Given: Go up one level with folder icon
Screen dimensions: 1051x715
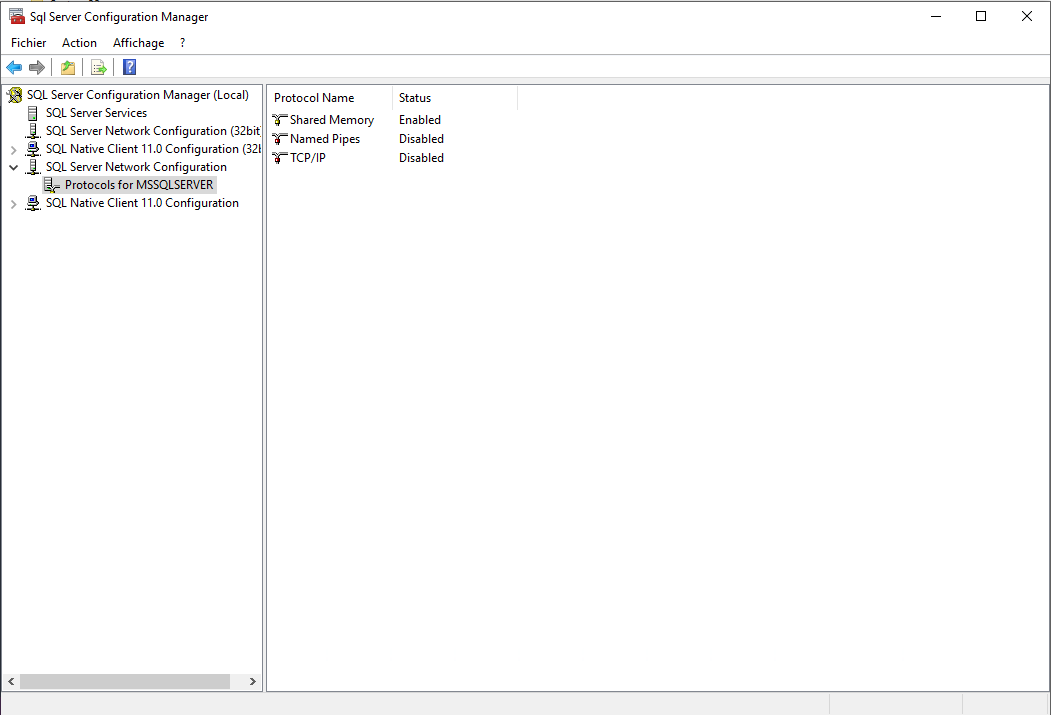Looking at the screenshot, I should click(68, 67).
